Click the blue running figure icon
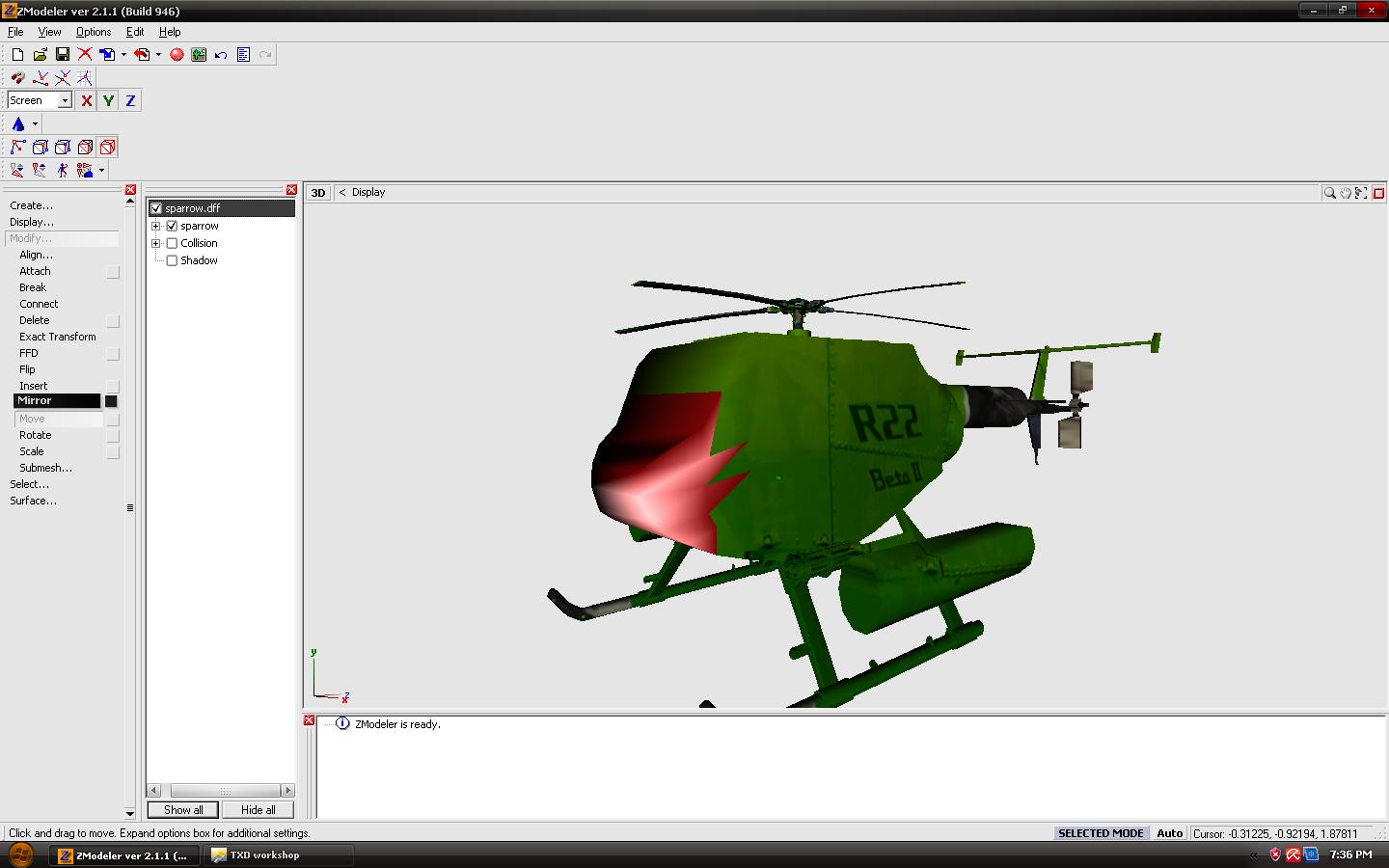 click(63, 170)
